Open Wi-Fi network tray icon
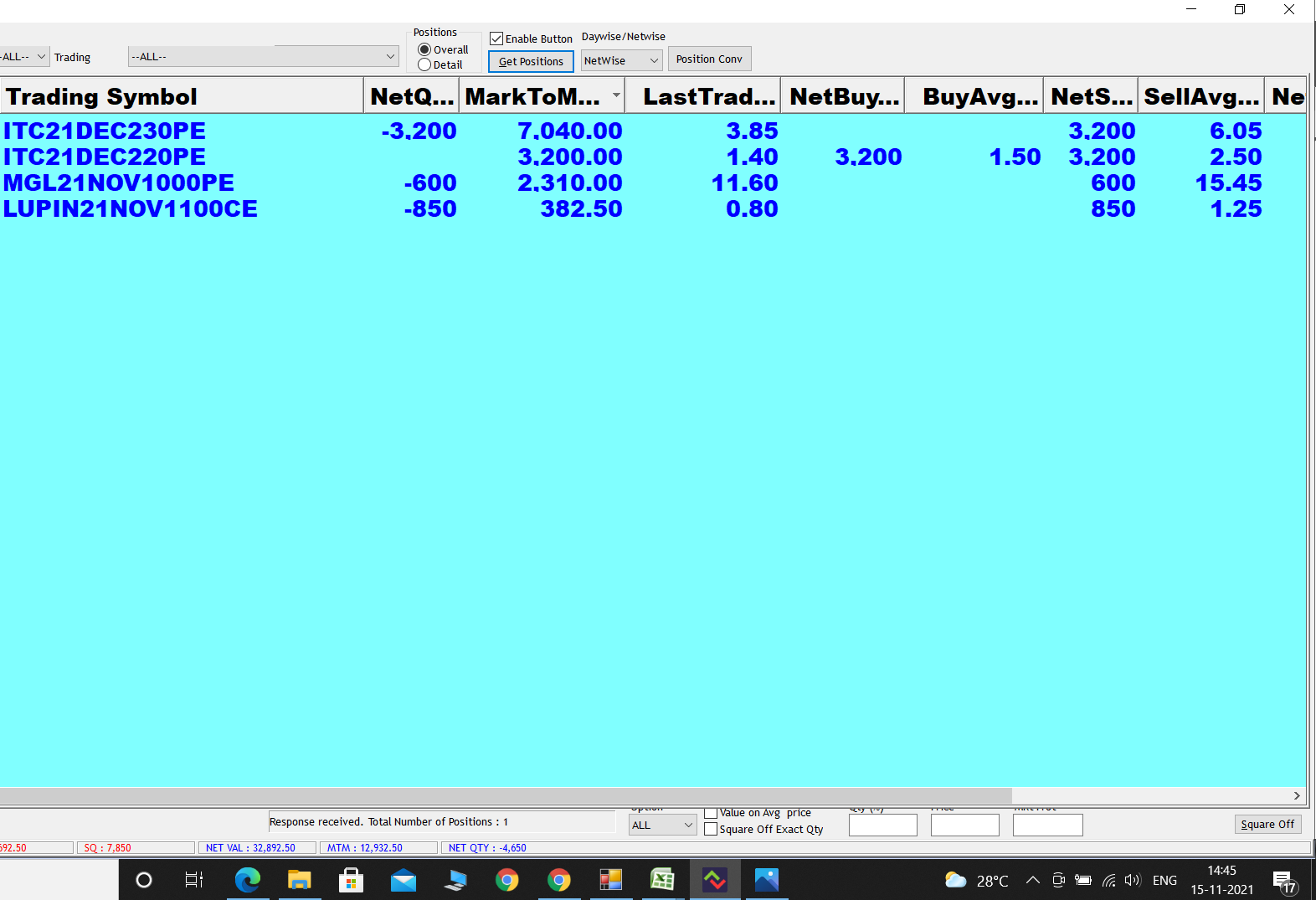This screenshot has height=900, width=1316. 1108,880
